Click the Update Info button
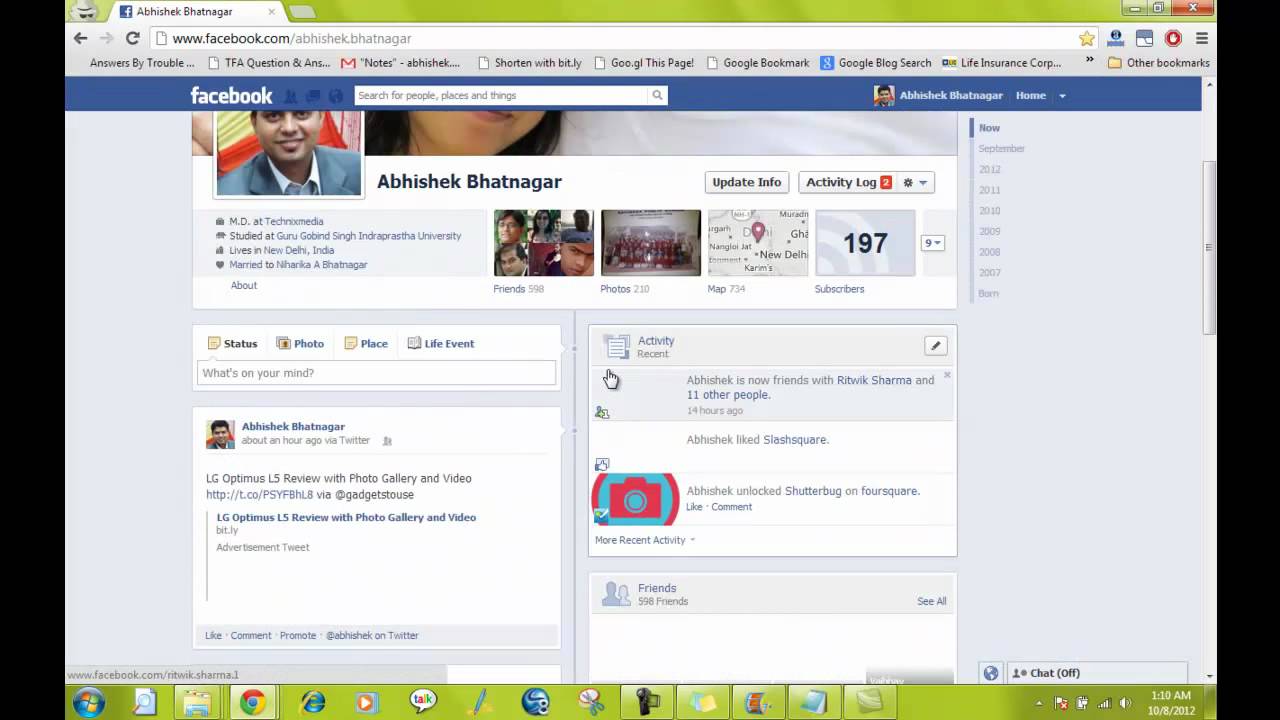Screen dimensions: 1280x720 (x=746, y=182)
